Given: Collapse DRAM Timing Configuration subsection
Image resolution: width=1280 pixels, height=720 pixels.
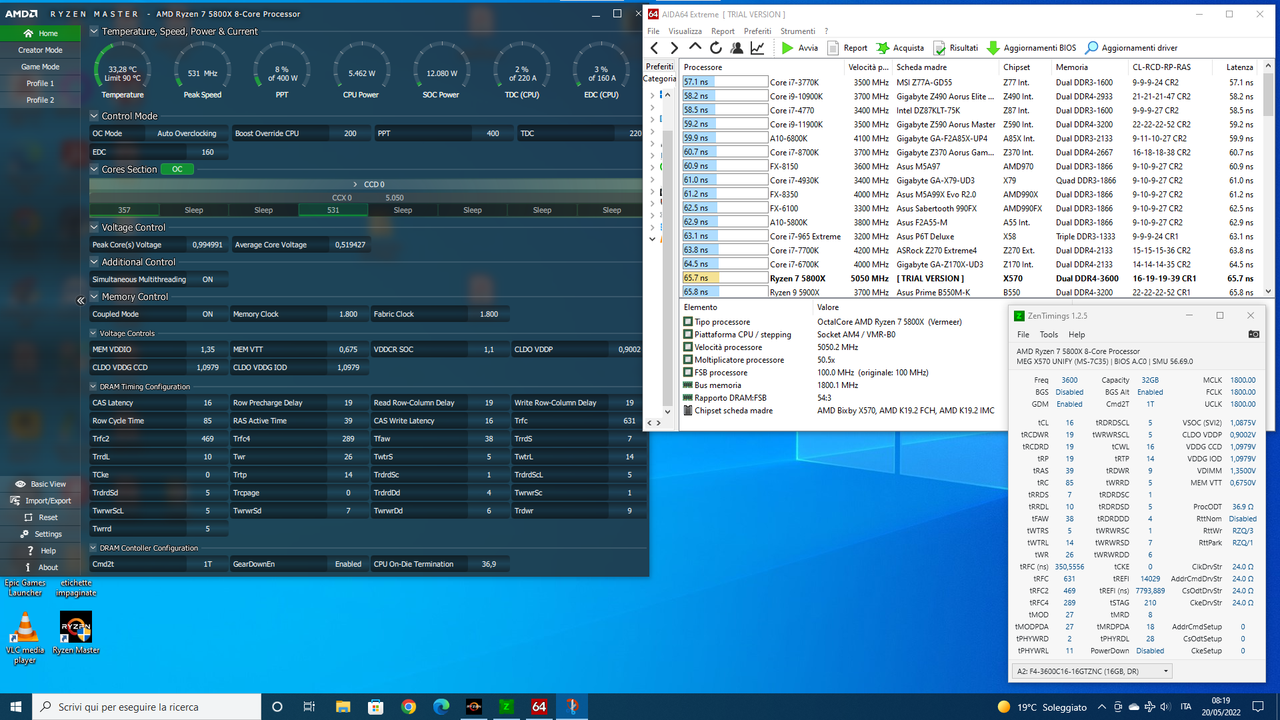Looking at the screenshot, I should [94, 386].
